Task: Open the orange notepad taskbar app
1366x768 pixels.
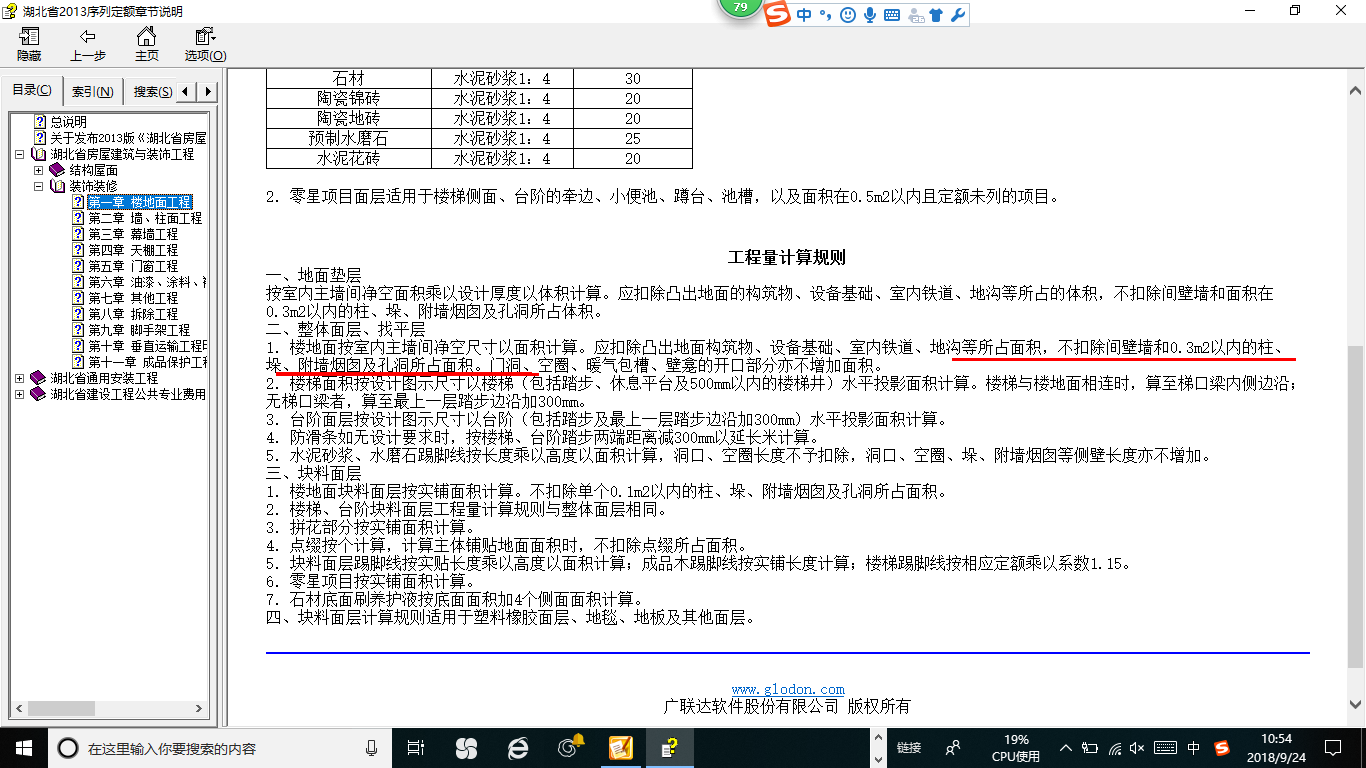Action: 621,747
